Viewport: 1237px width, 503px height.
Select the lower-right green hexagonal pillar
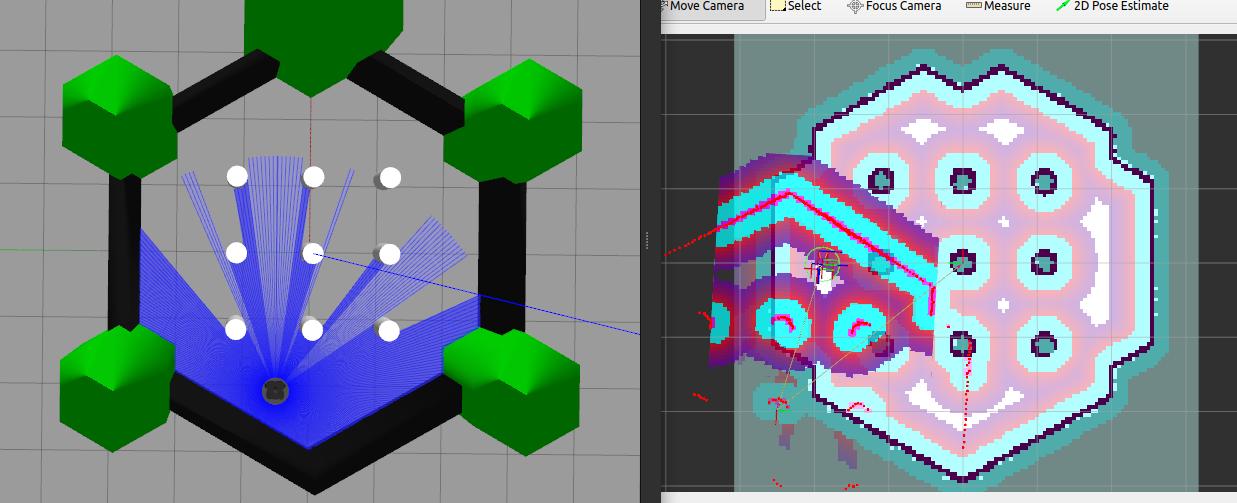[x=511, y=388]
